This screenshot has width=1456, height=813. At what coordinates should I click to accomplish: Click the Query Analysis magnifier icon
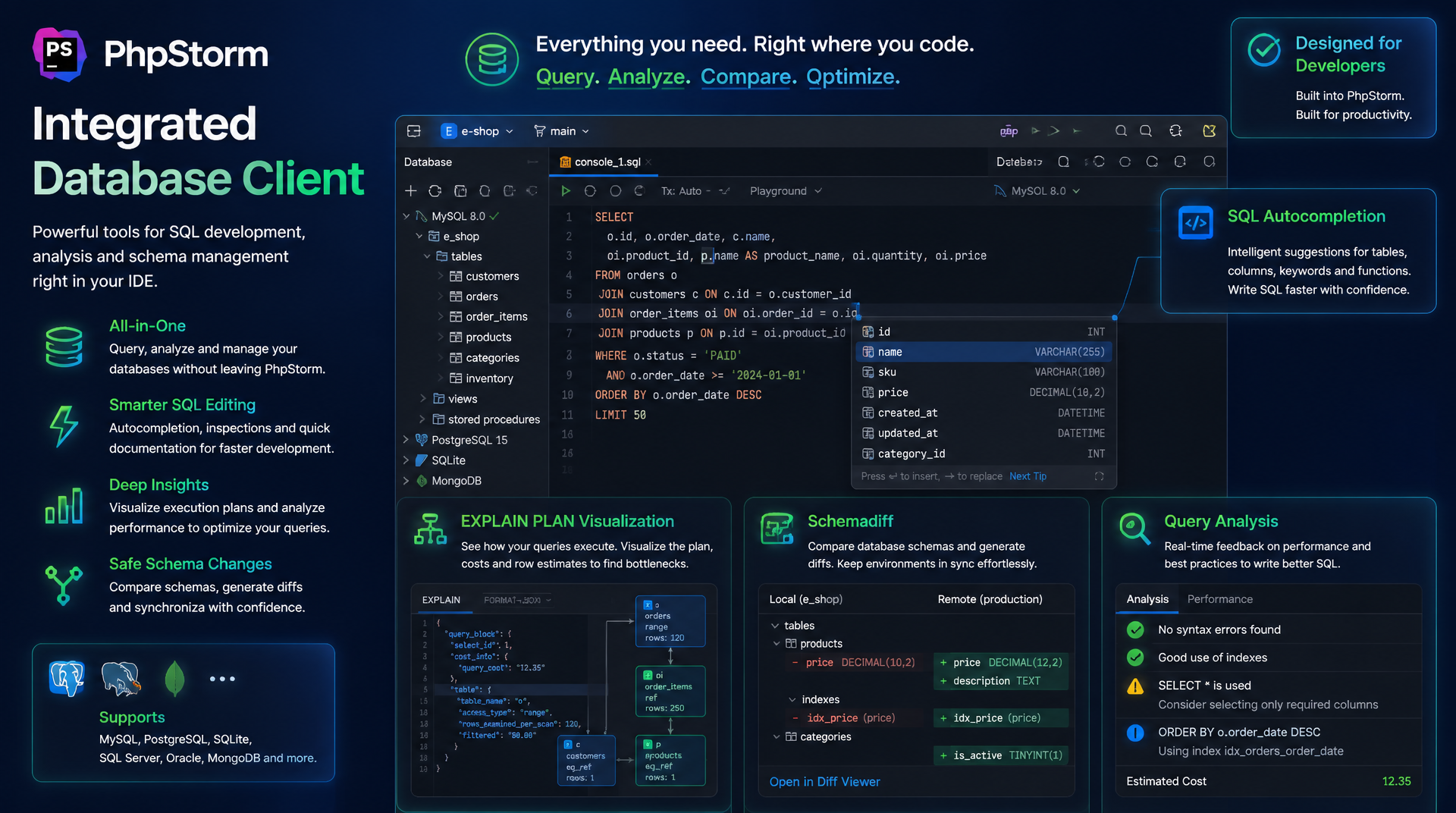pyautogui.click(x=1134, y=529)
